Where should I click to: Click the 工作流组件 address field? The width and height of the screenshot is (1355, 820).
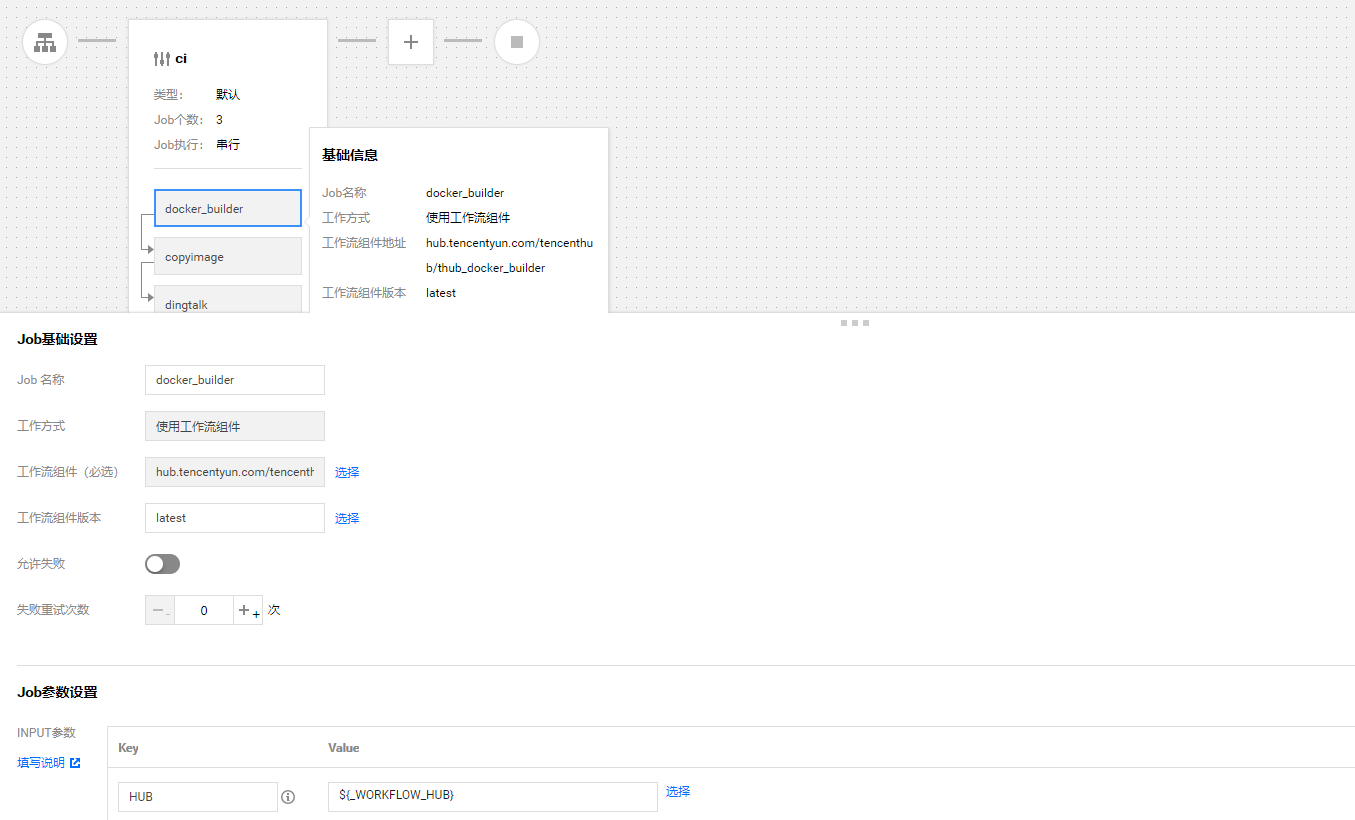pos(235,472)
